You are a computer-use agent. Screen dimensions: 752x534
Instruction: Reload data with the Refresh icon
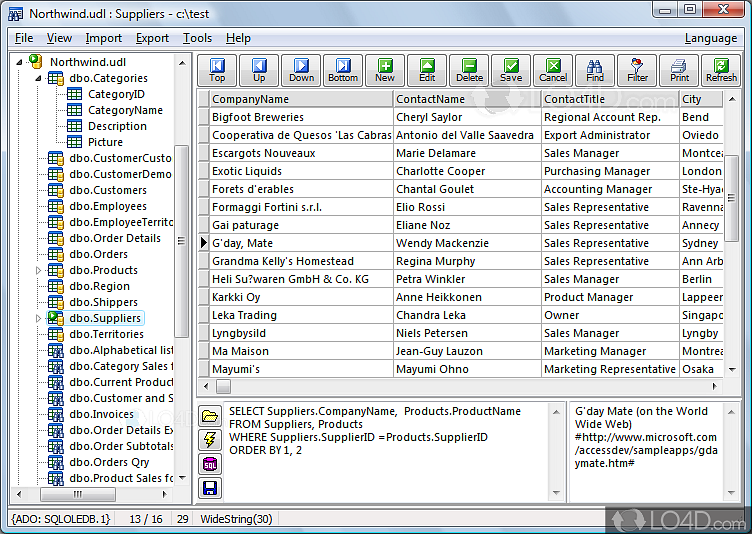tap(721, 70)
